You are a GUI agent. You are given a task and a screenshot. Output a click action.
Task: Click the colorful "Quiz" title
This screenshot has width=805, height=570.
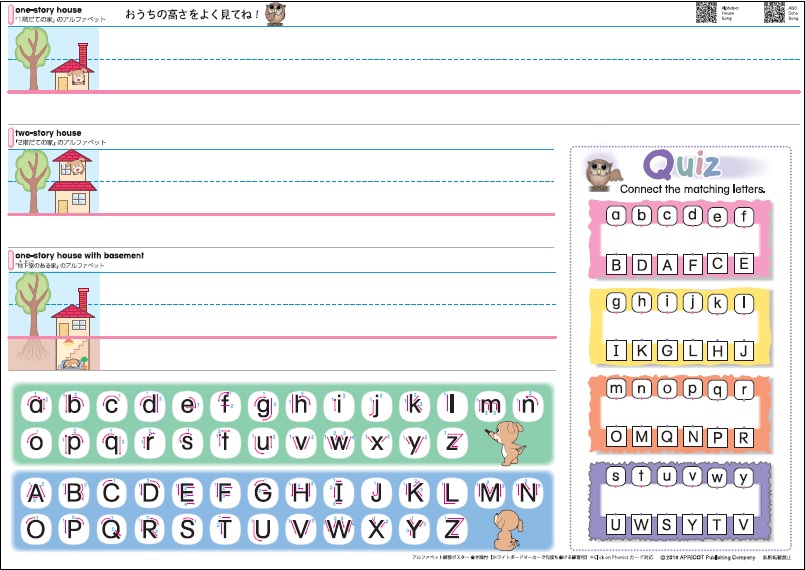click(682, 164)
